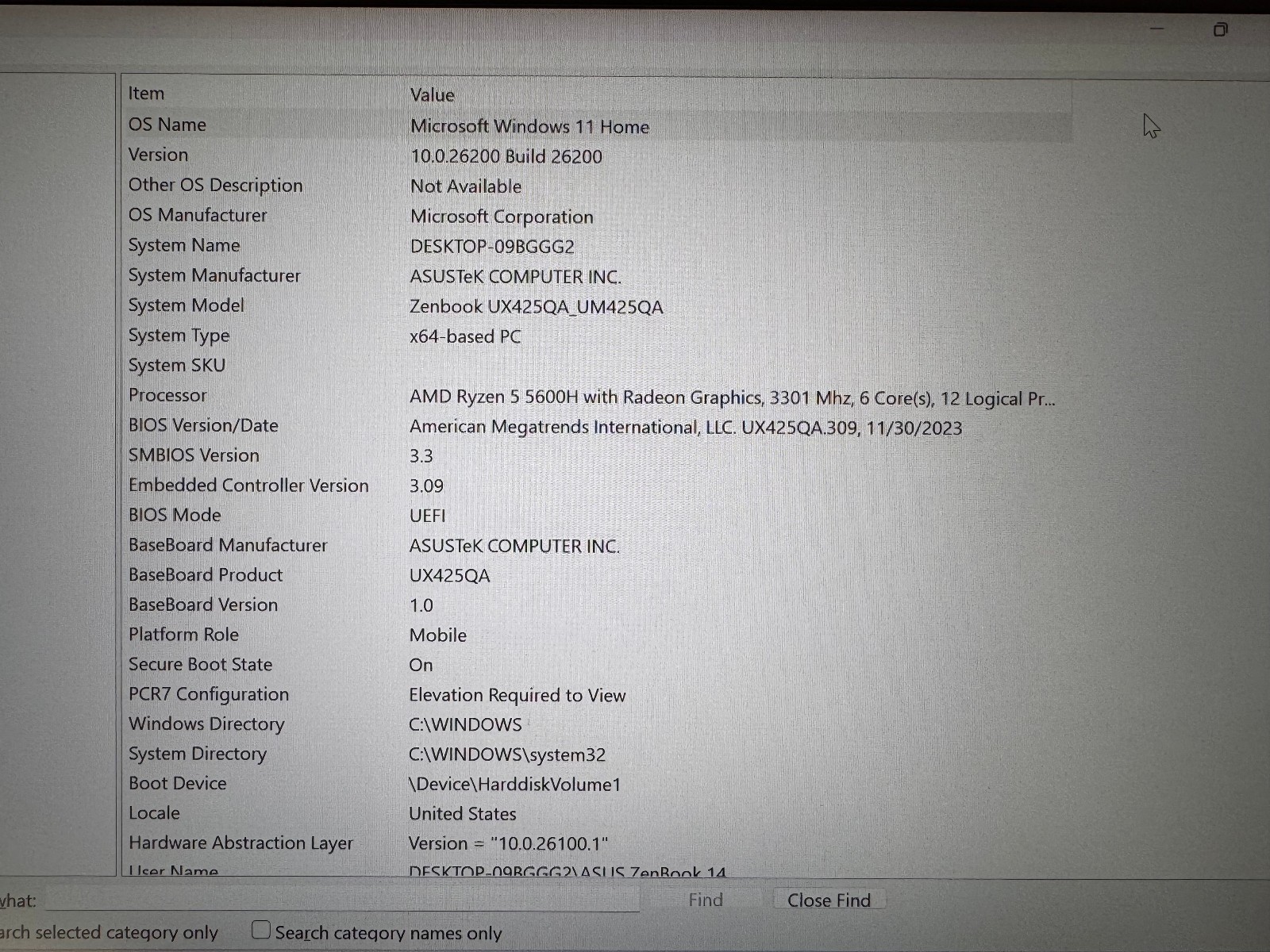This screenshot has height=952, width=1270.
Task: Select the System Model row label
Action: pyautogui.click(x=186, y=305)
